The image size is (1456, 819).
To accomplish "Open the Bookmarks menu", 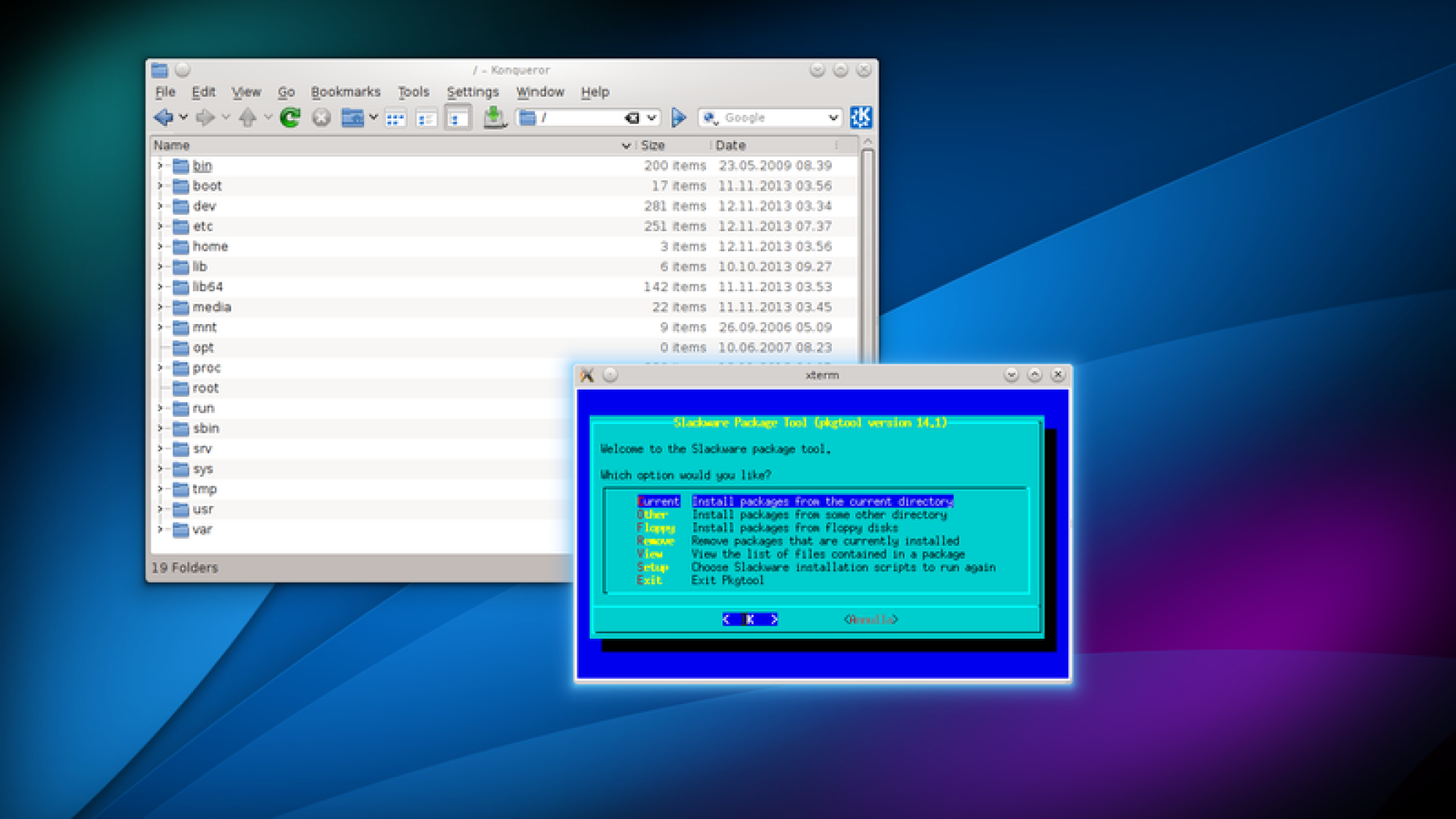I will [345, 92].
